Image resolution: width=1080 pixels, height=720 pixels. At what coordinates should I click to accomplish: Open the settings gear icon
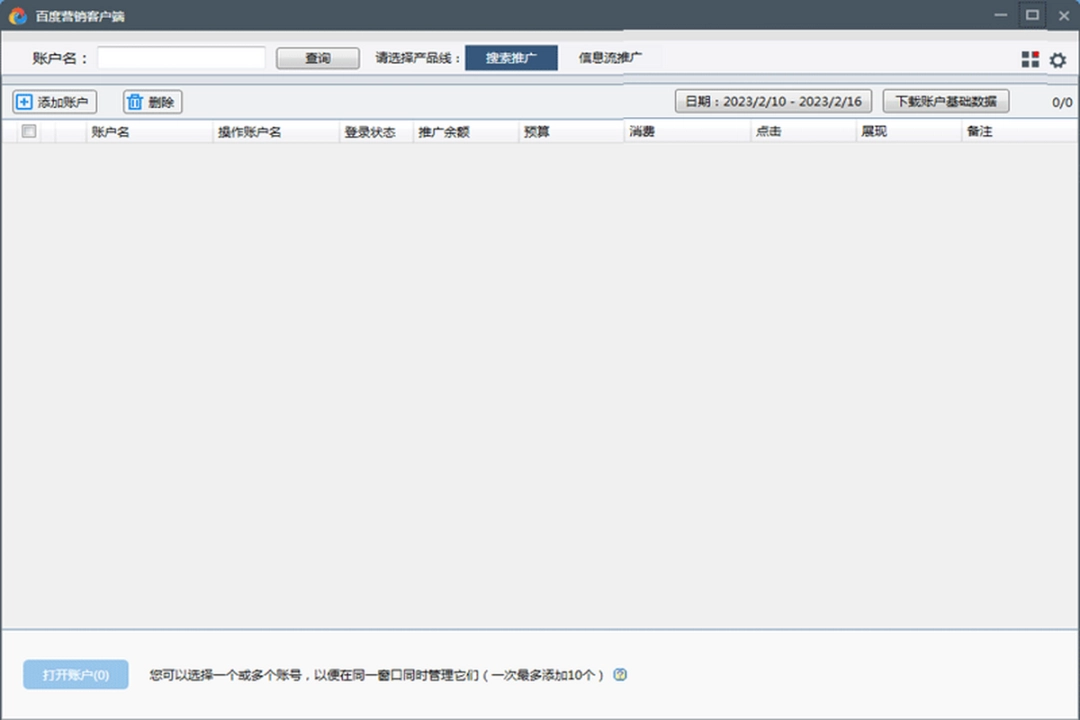click(1058, 60)
